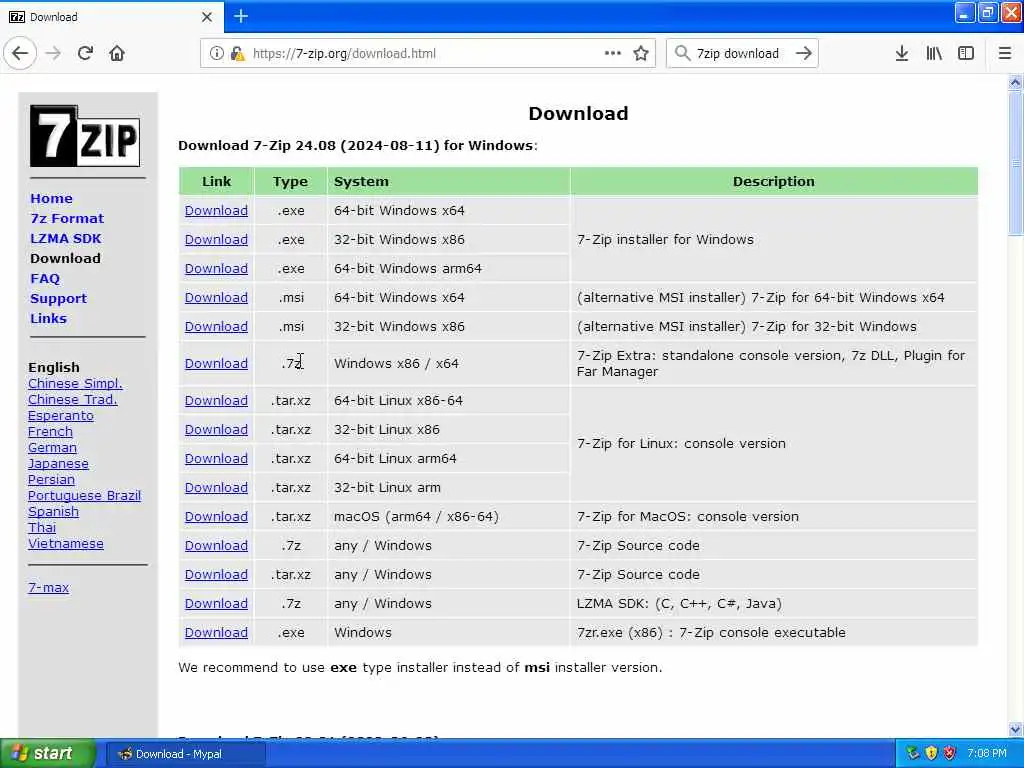Go back to the previous page
Screen dimensions: 1024x768
[x=20, y=53]
